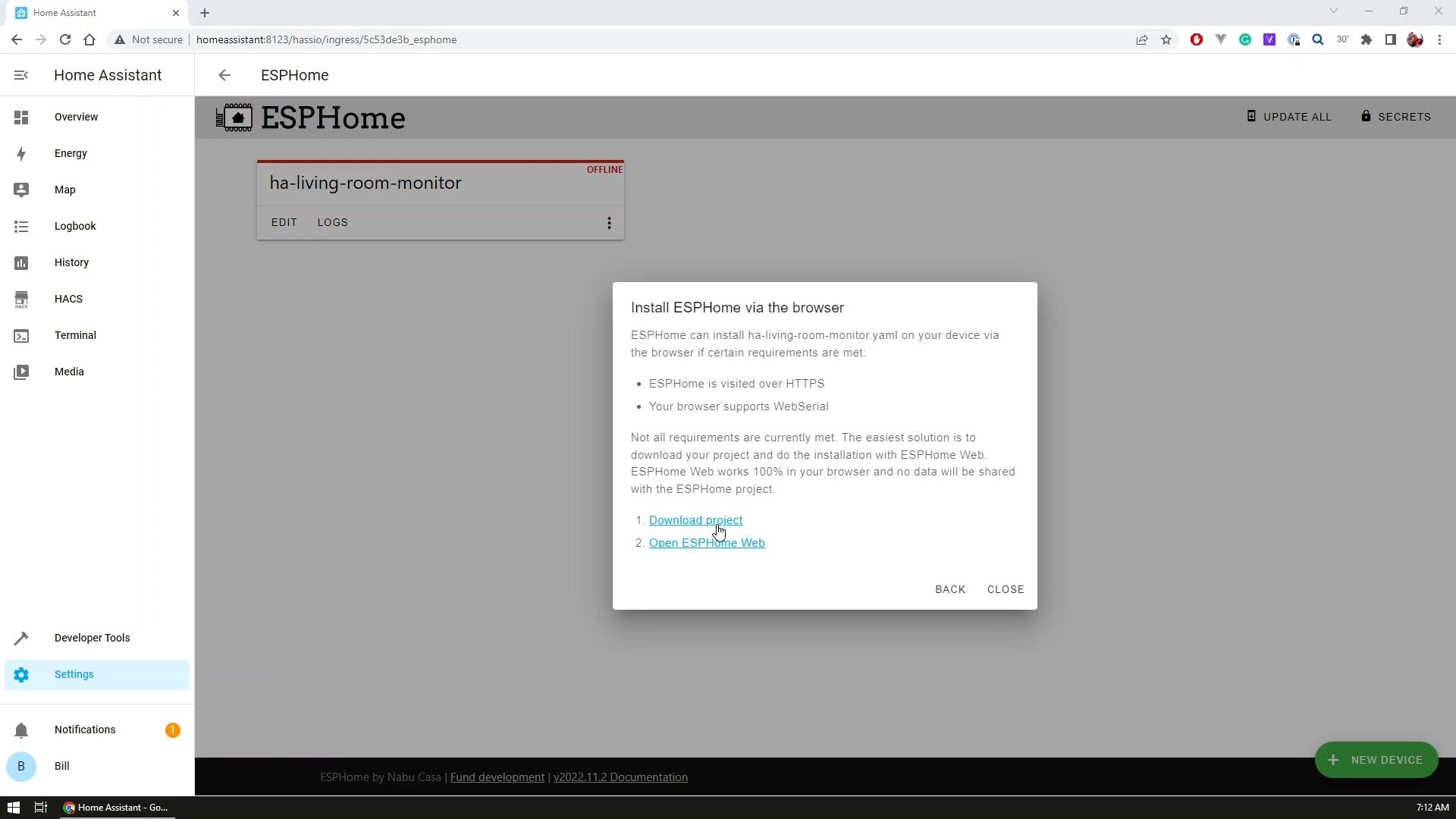Go back using the ESPHome header arrow

(224, 75)
